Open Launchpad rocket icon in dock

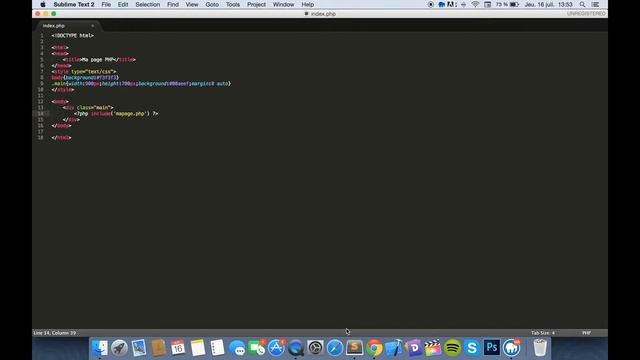(119, 348)
